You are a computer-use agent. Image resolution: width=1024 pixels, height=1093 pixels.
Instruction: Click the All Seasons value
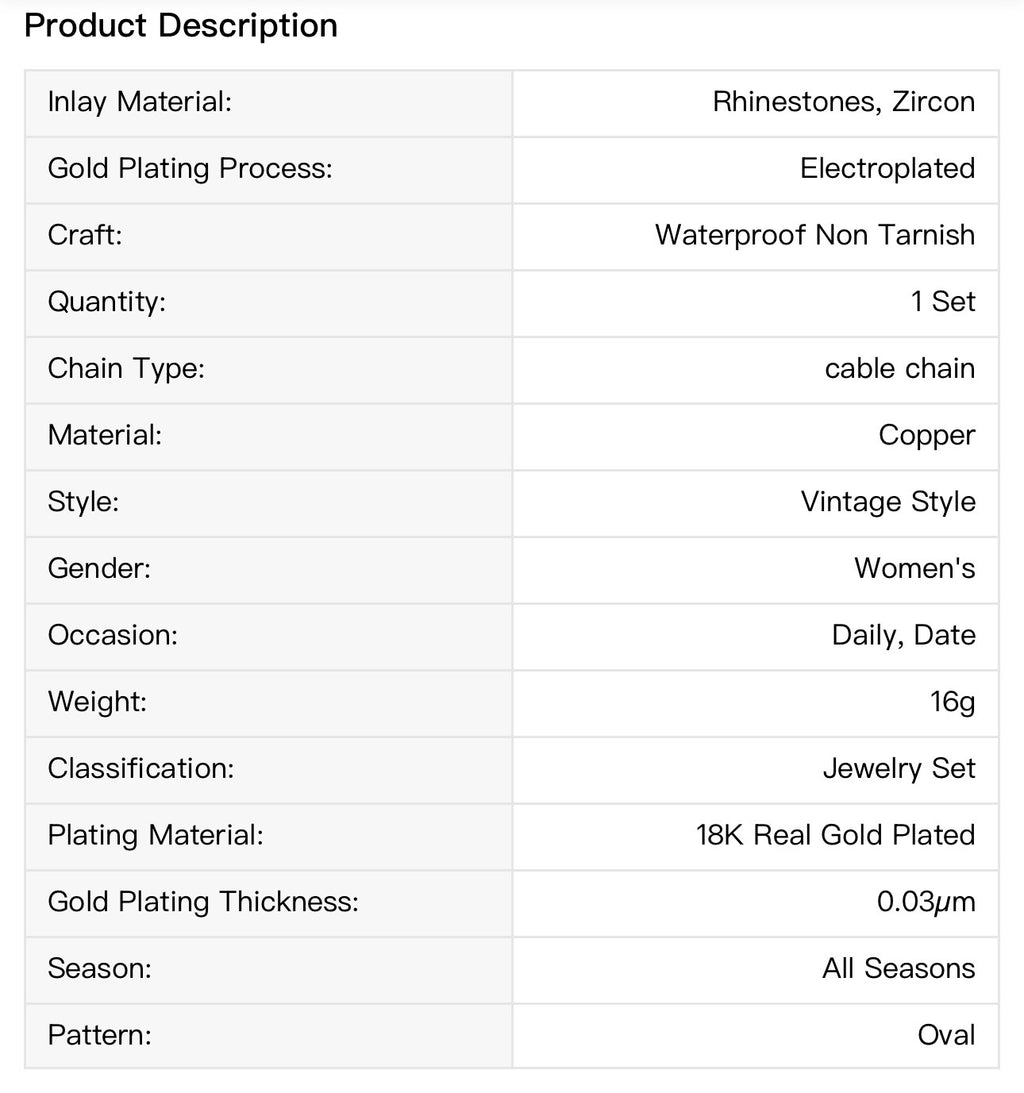pos(899,968)
